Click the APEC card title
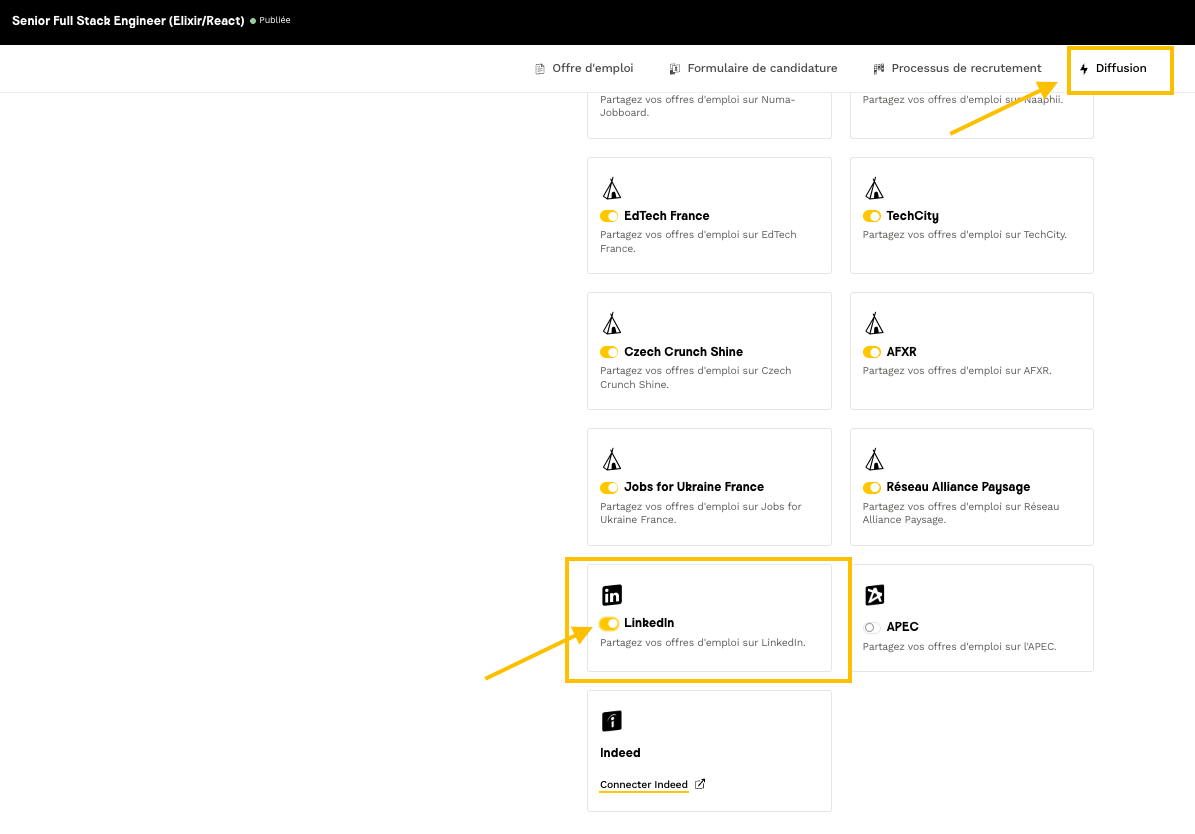The image size is (1195, 834). click(x=902, y=627)
